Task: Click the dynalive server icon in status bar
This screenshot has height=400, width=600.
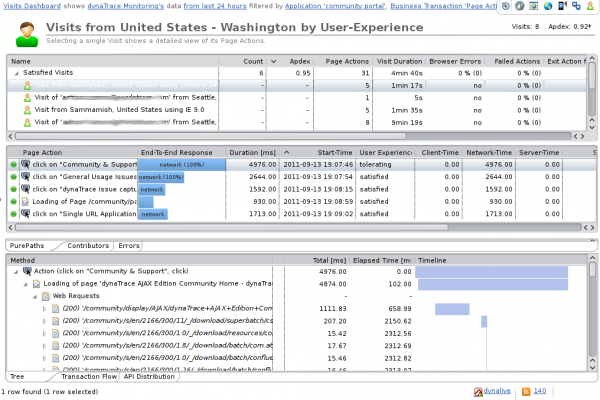Action: 478,392
